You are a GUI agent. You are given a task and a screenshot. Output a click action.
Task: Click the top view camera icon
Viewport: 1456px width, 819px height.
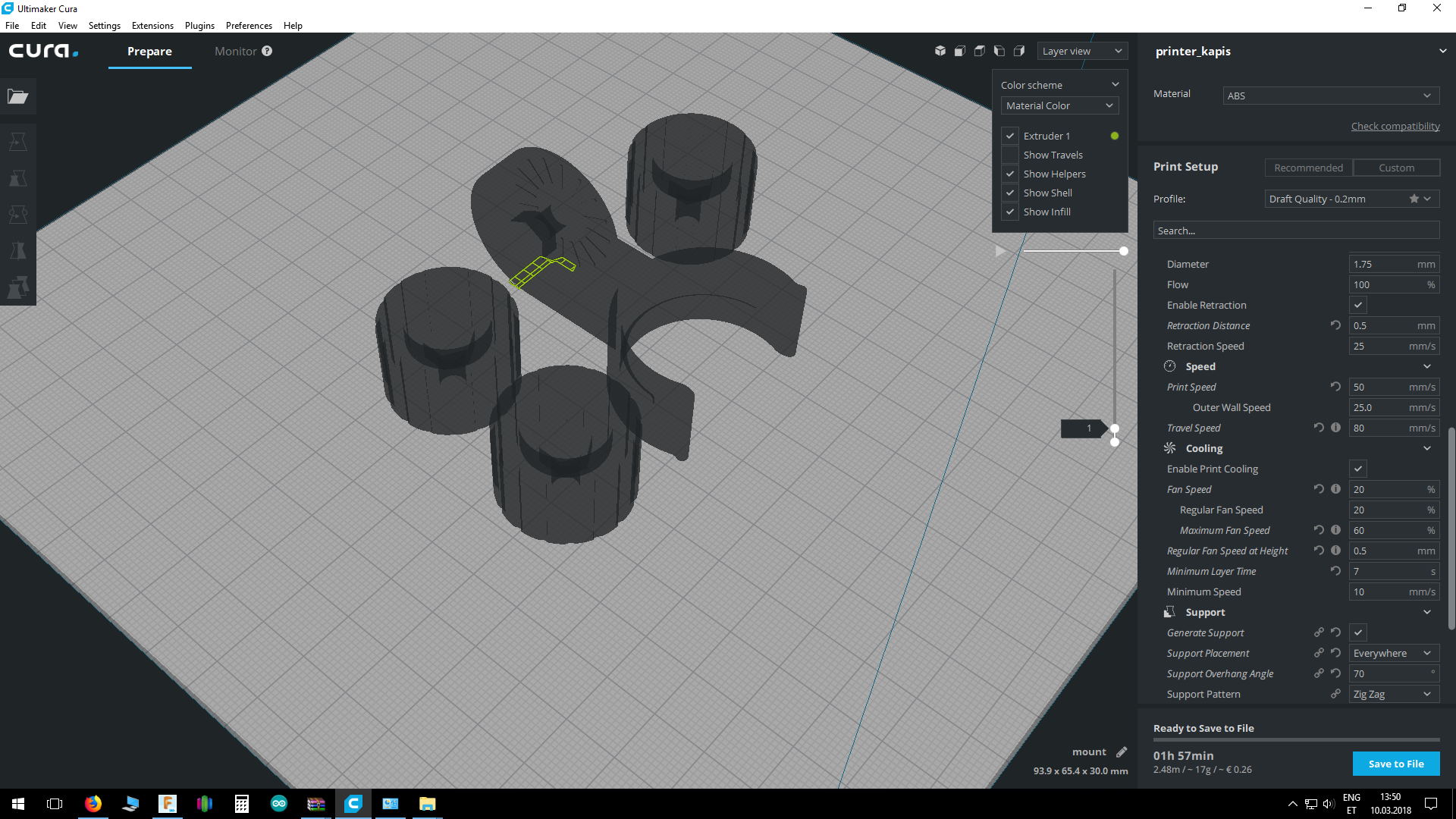pyautogui.click(x=980, y=51)
